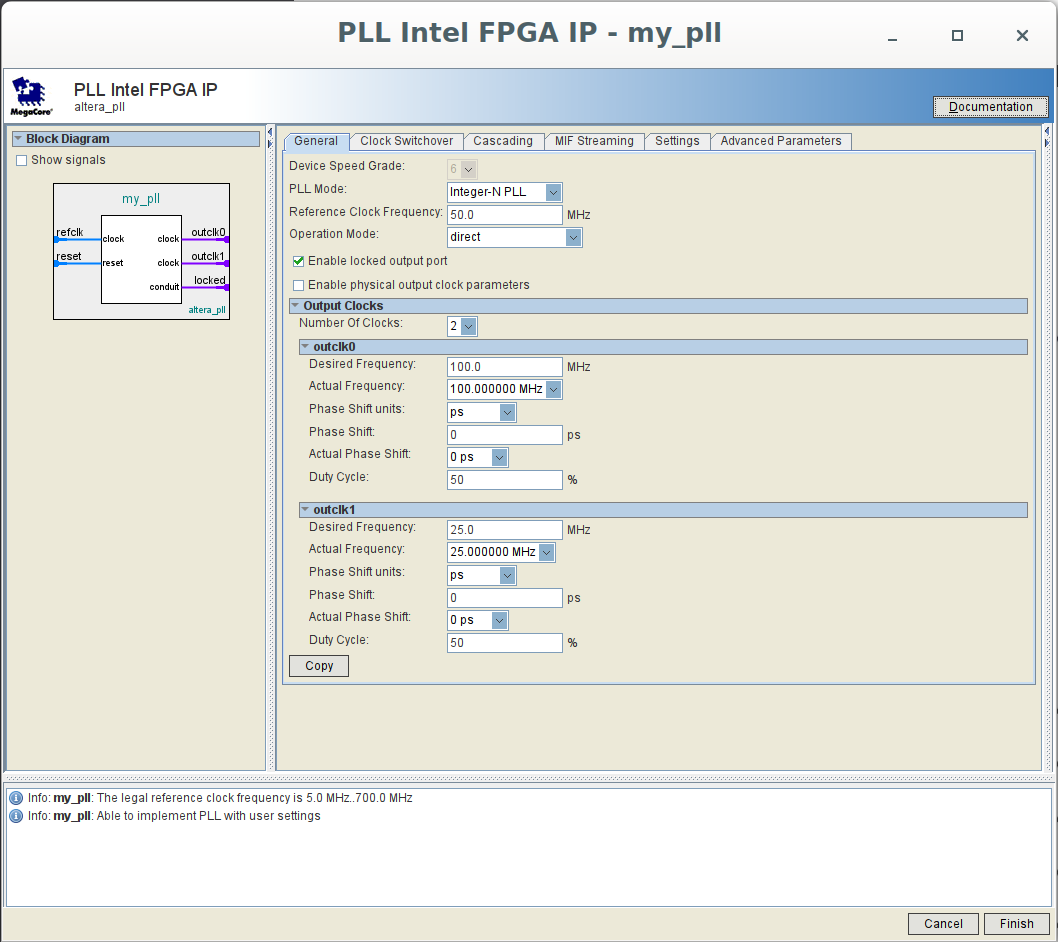Check Enable physical output clock parameters

coord(298,285)
